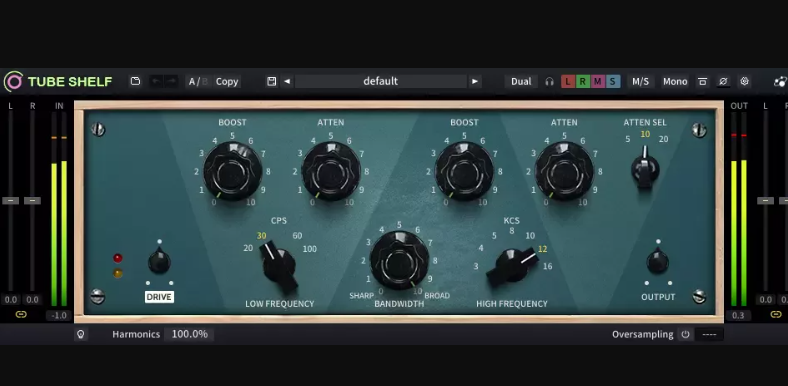Click the input L fader handle

[x=11, y=201]
